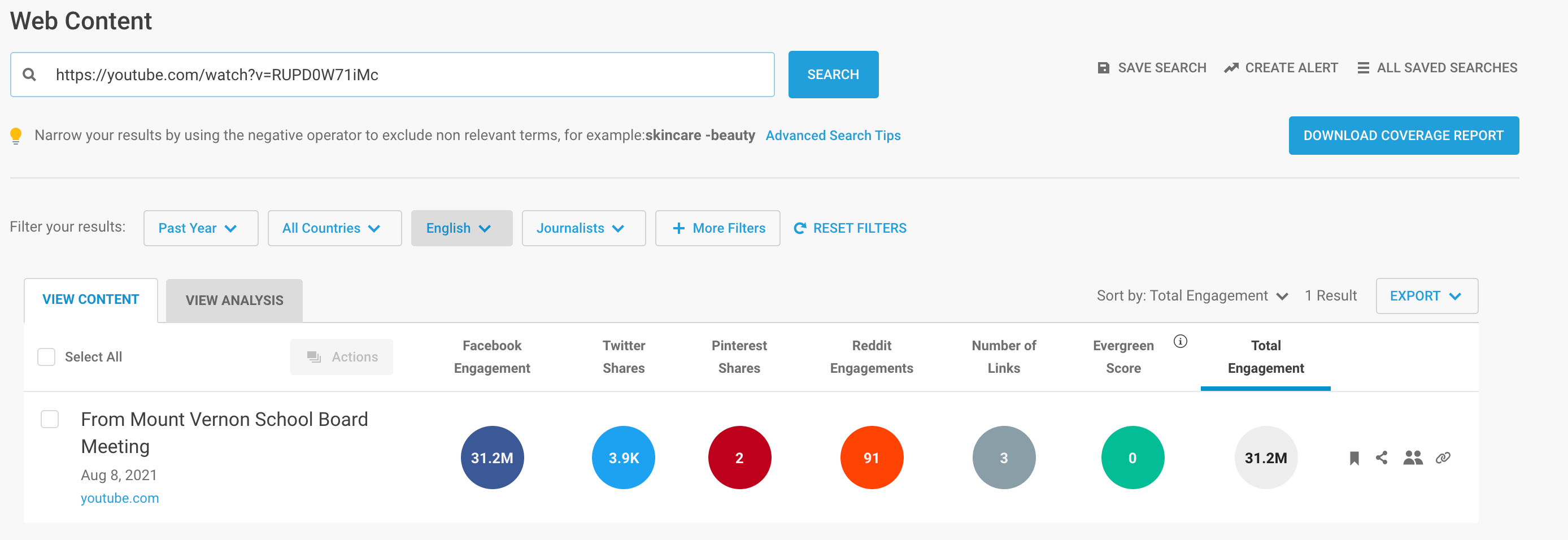Open the Past Year date filter
The width and height of the screenshot is (1568, 540).
click(201, 228)
